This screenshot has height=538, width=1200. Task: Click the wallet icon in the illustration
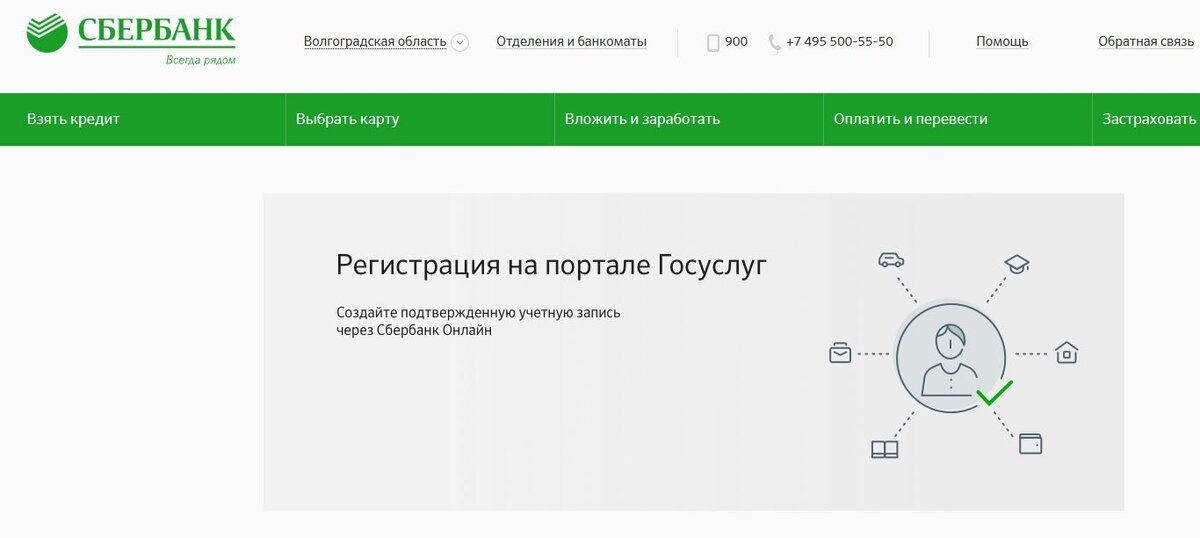[1030, 442]
